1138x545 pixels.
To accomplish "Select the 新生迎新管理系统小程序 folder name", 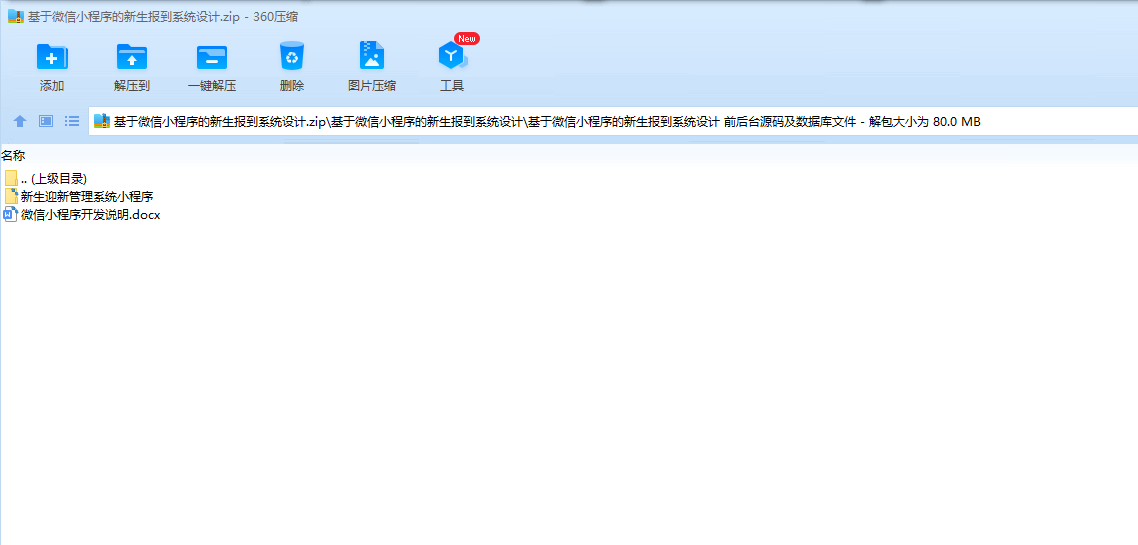I will pos(87,196).
